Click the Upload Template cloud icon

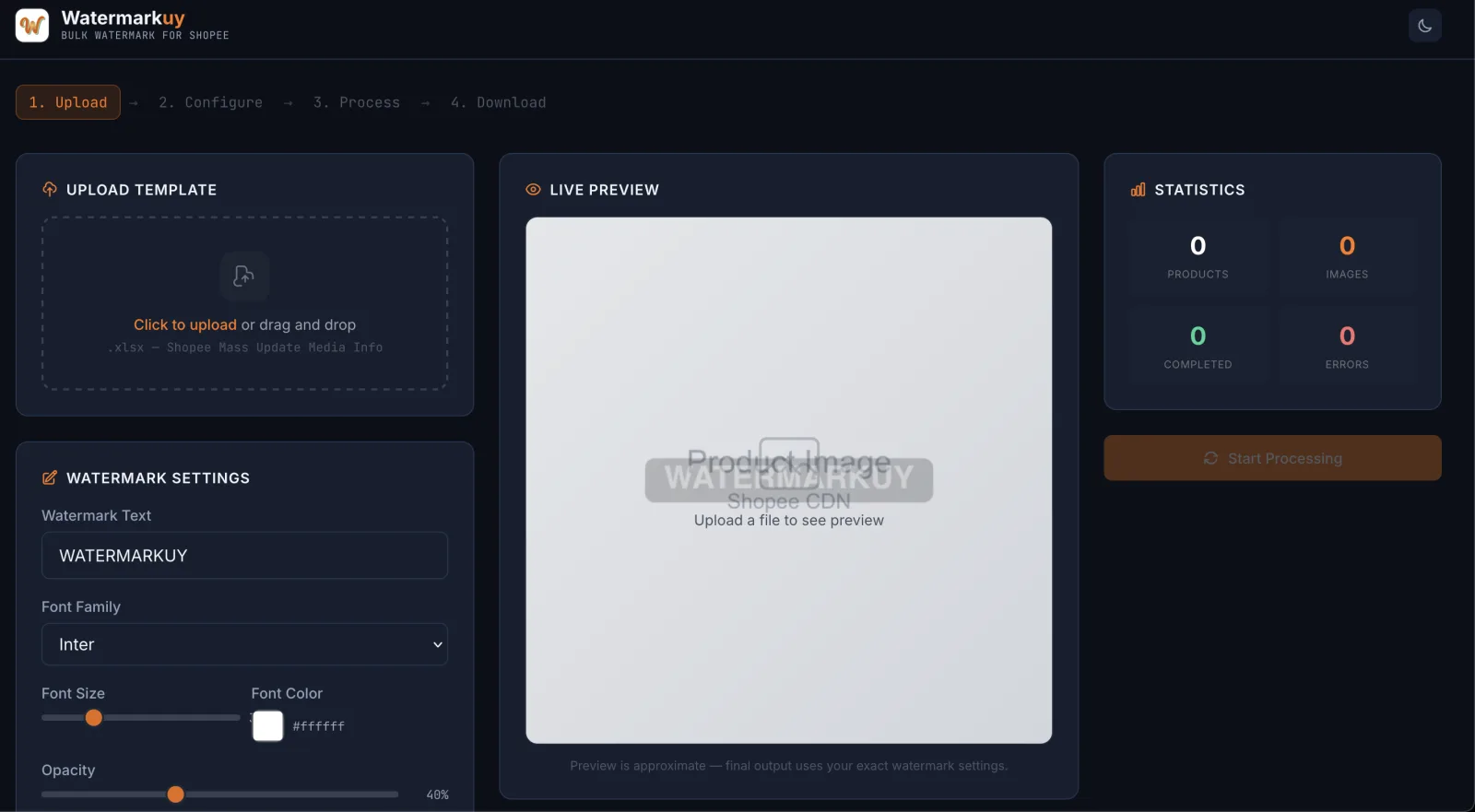click(50, 189)
